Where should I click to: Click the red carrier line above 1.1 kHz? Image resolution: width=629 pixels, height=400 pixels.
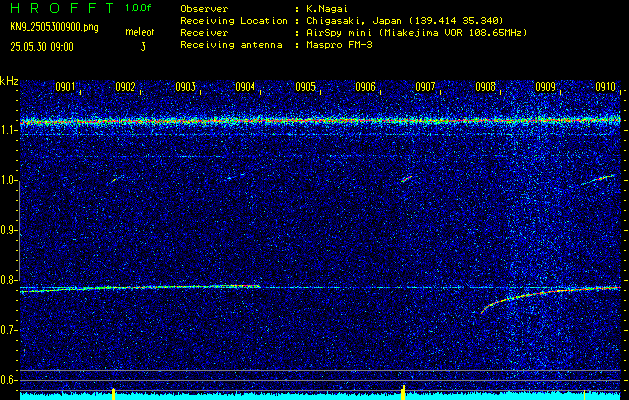[x=320, y=120]
